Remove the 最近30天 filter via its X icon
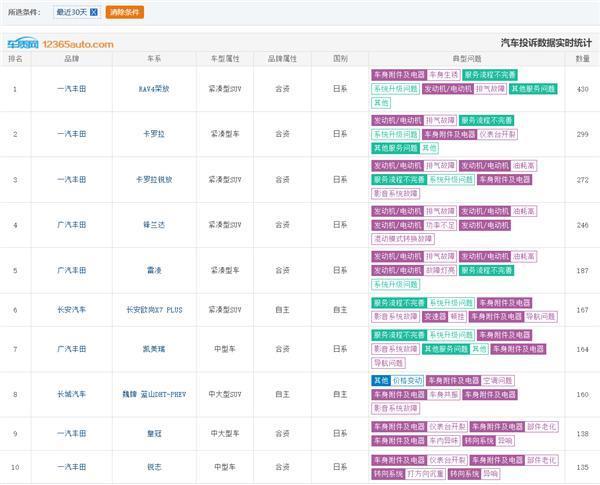This screenshot has width=600, height=485. click(x=94, y=12)
